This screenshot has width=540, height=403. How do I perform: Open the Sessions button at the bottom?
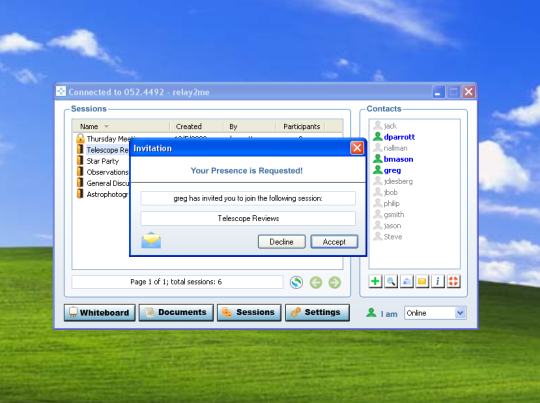click(x=249, y=312)
